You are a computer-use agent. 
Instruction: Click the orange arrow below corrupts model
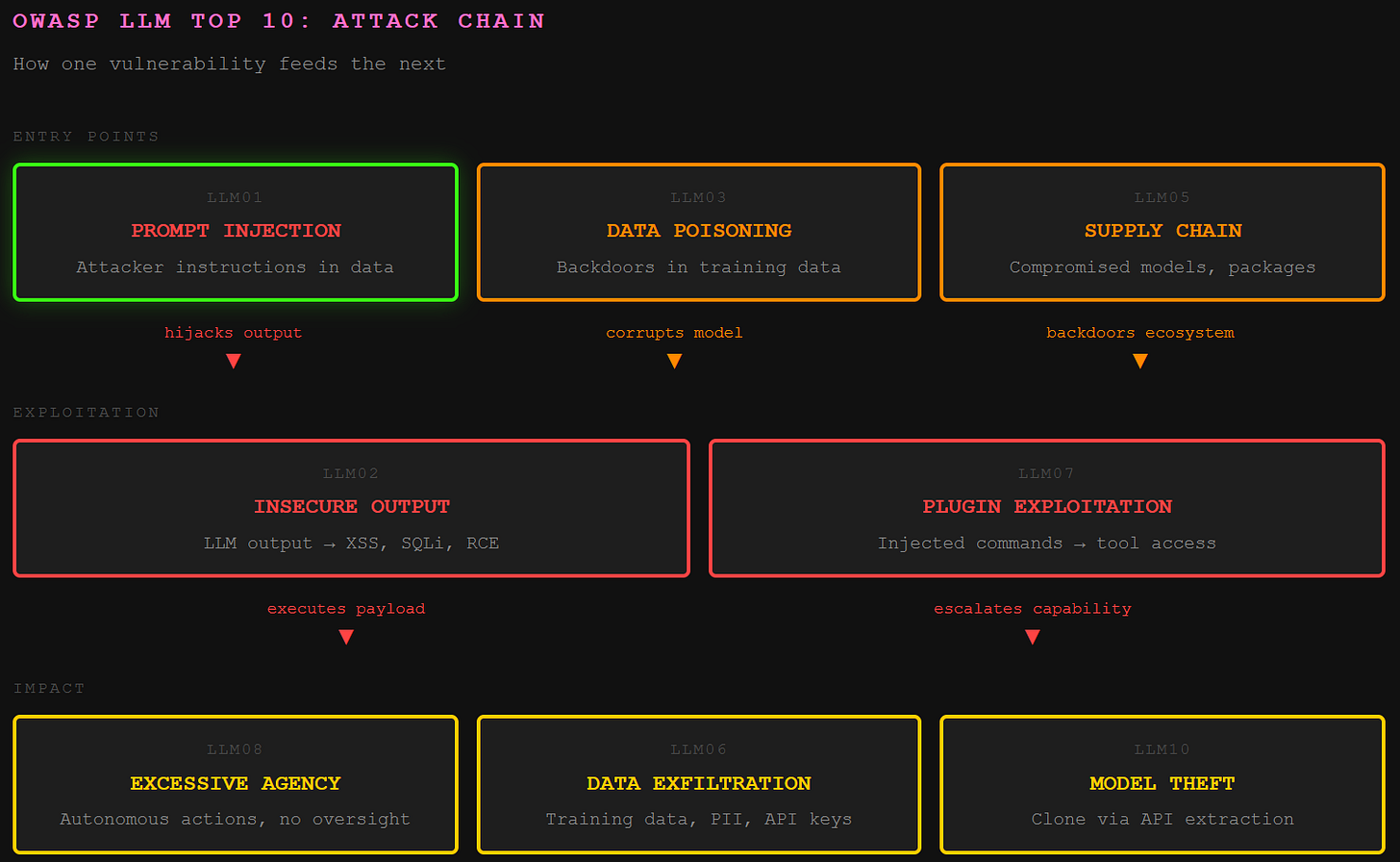pos(674,361)
